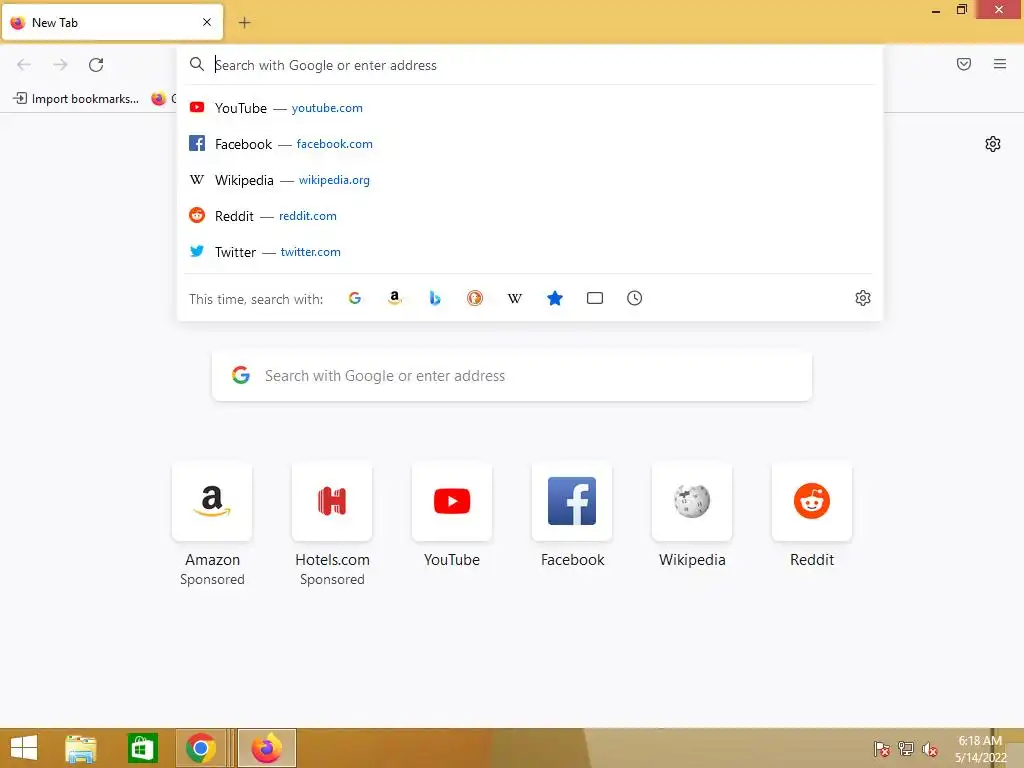This screenshot has width=1024, height=768.
Task: Switch to Chrome in taskbar
Action: pyautogui.click(x=201, y=748)
